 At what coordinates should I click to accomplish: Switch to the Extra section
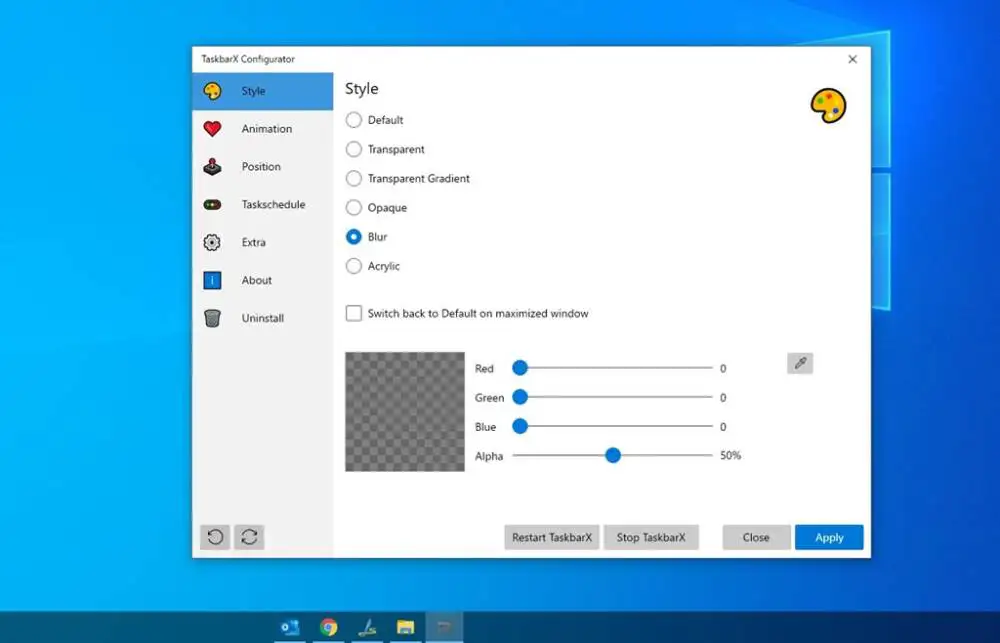263,242
